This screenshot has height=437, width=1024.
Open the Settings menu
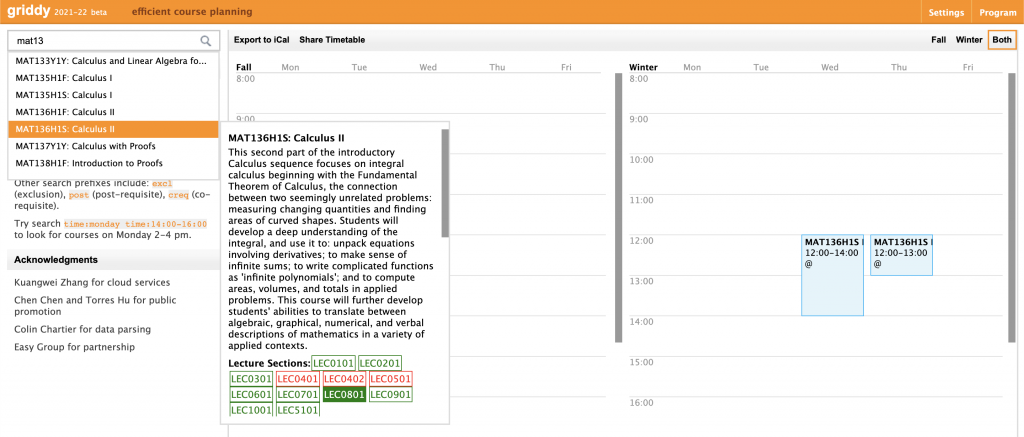click(x=946, y=12)
